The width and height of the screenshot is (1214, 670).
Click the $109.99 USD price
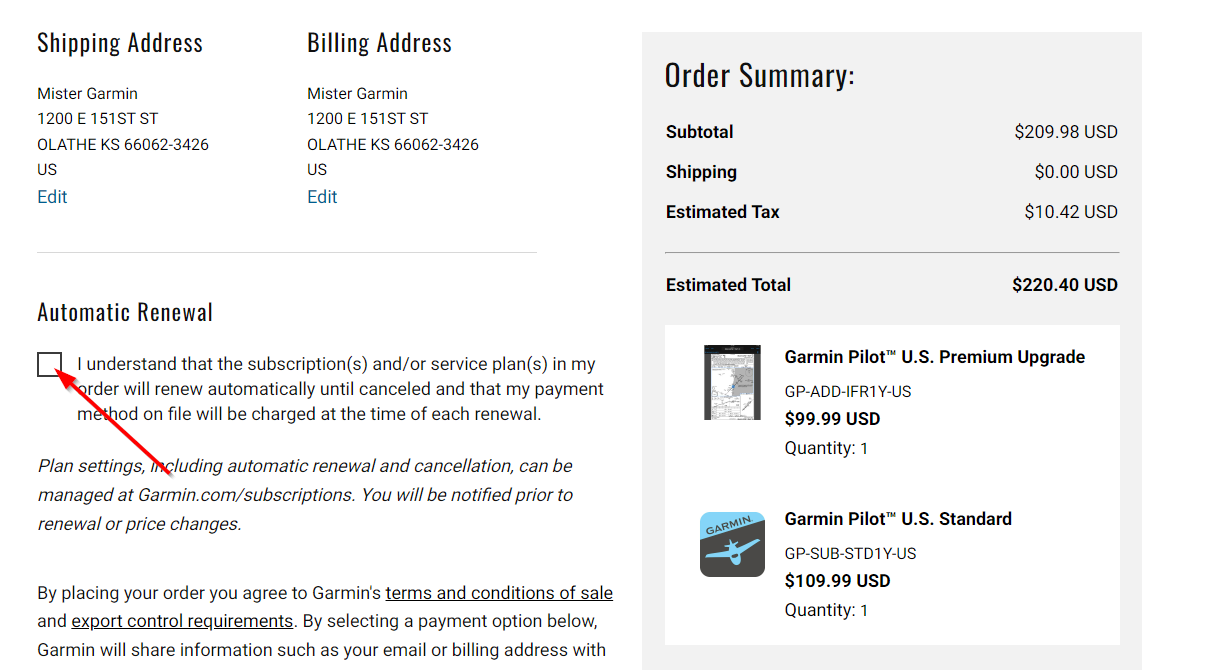[x=837, y=581]
